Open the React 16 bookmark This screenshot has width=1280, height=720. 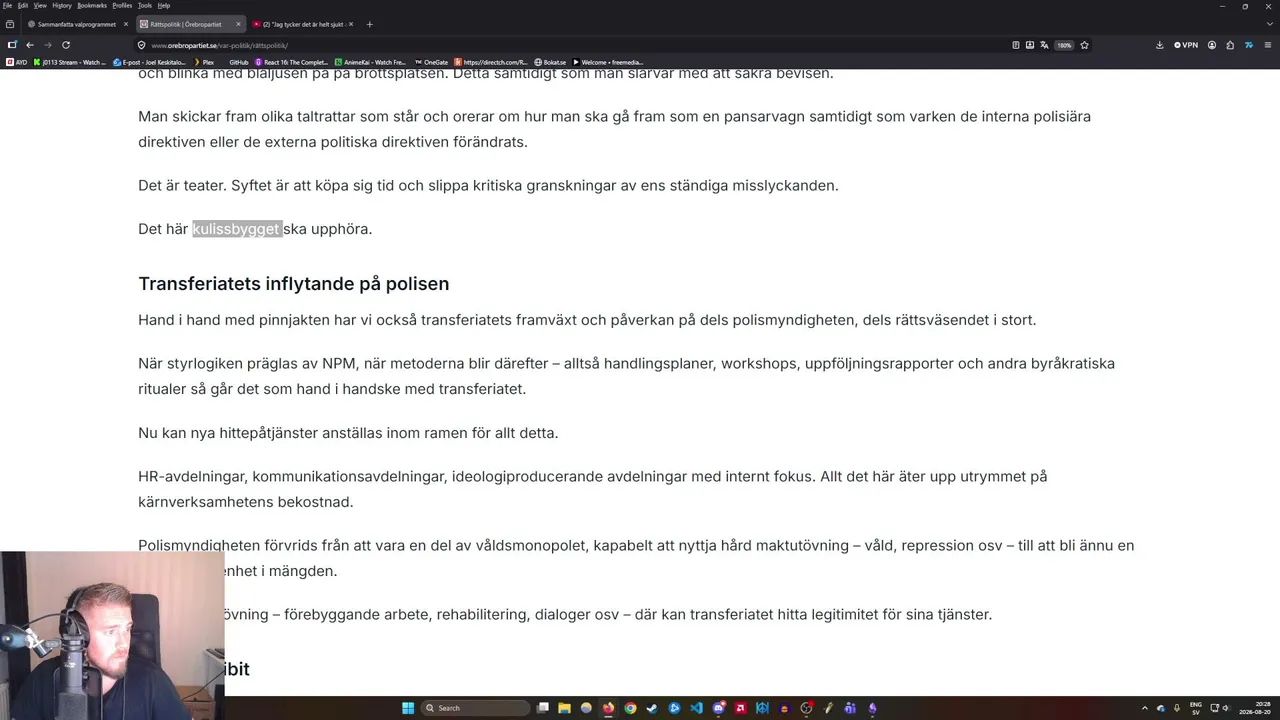point(292,62)
